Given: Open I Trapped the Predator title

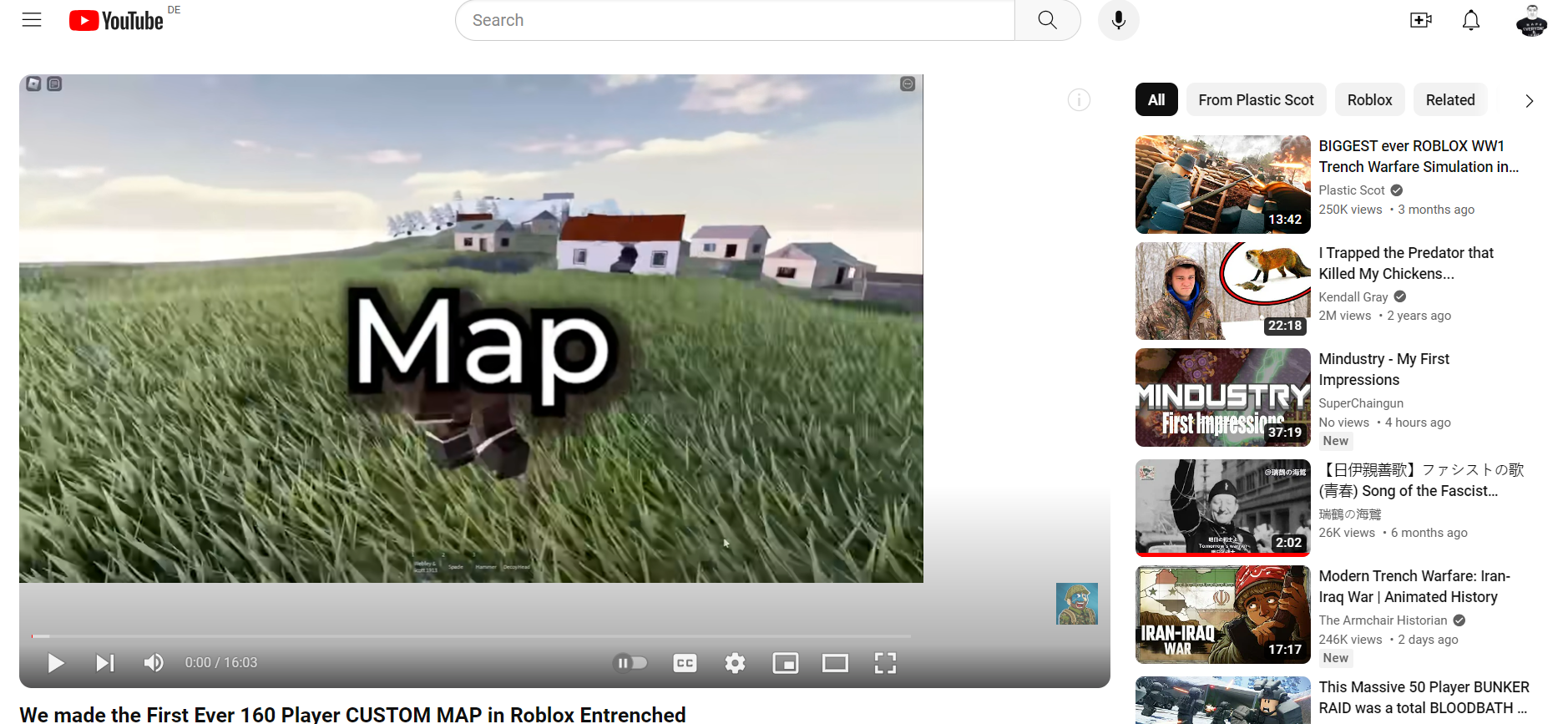Looking at the screenshot, I should click(x=1406, y=263).
